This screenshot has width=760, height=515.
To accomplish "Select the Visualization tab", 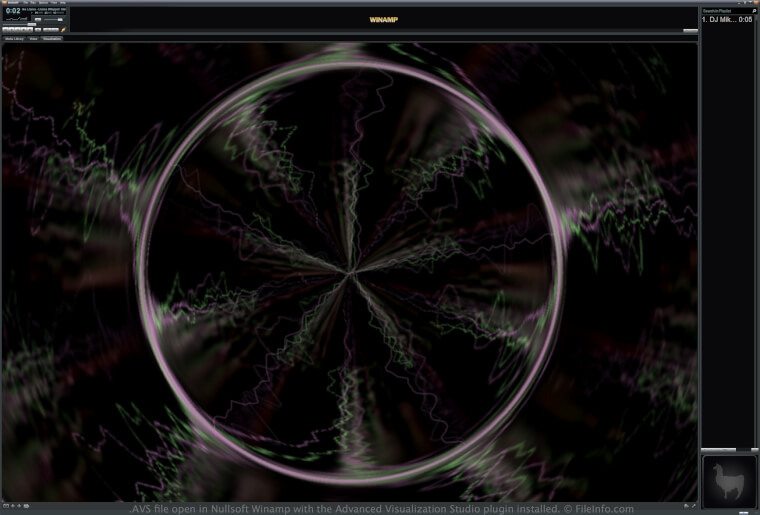I will coord(51,38).
